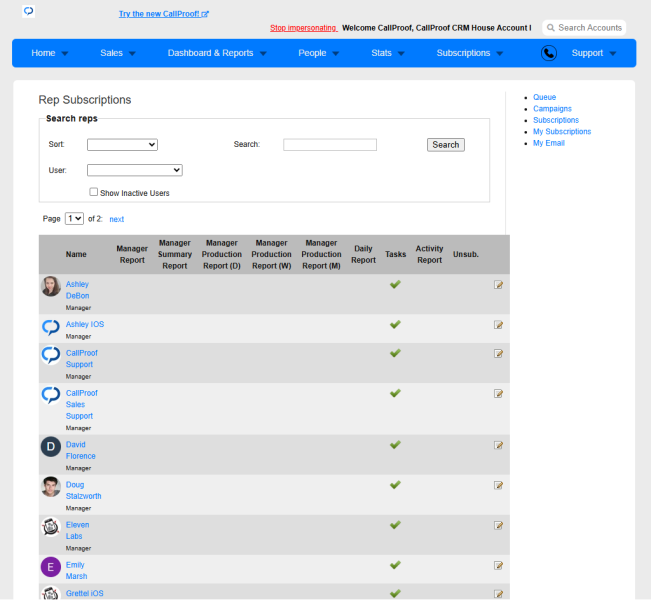The height and width of the screenshot is (600, 651).
Task: Open Ashley DeBon's name link
Action: click(x=77, y=290)
